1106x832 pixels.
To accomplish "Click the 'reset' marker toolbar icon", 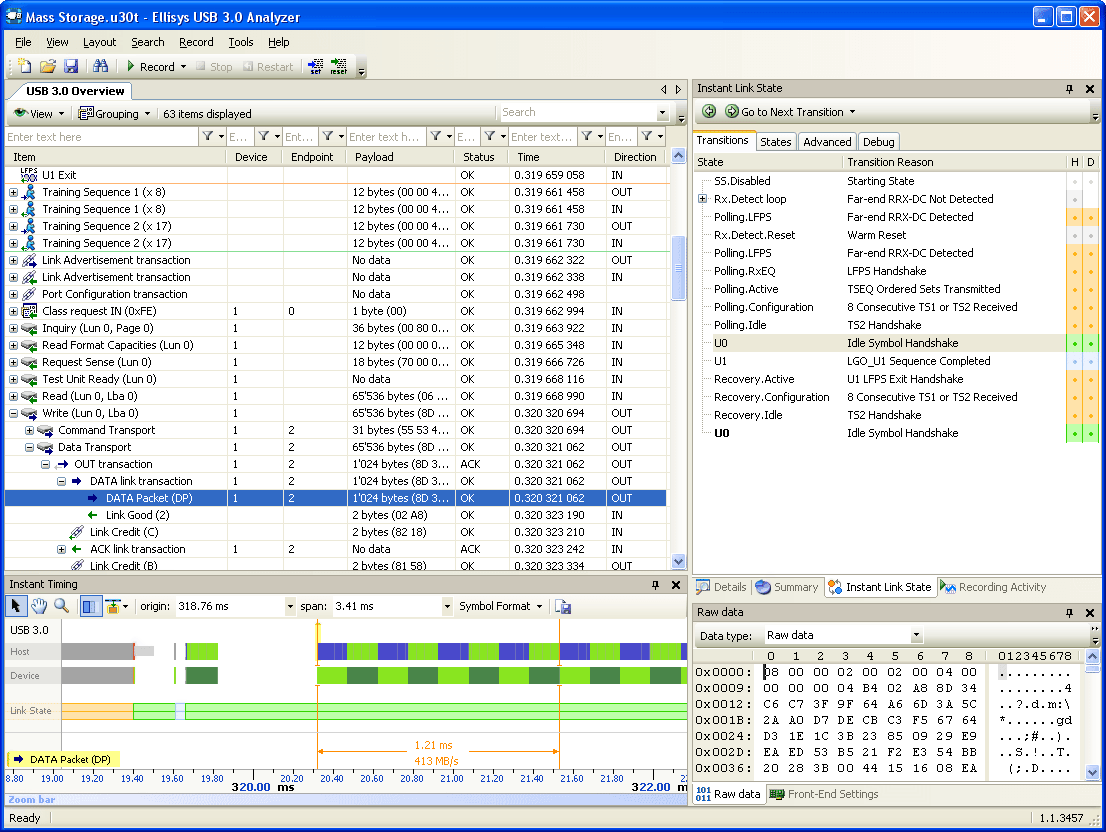I will [x=339, y=67].
